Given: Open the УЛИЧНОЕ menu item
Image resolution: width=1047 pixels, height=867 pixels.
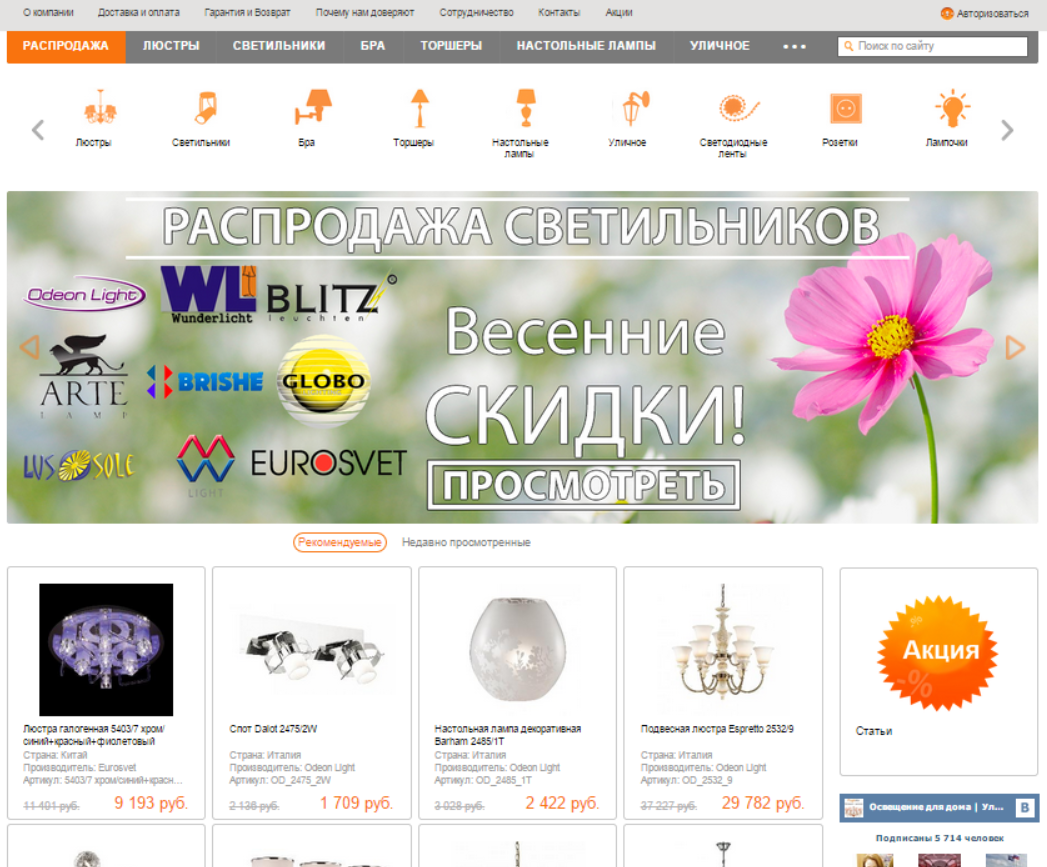Looking at the screenshot, I should [720, 46].
